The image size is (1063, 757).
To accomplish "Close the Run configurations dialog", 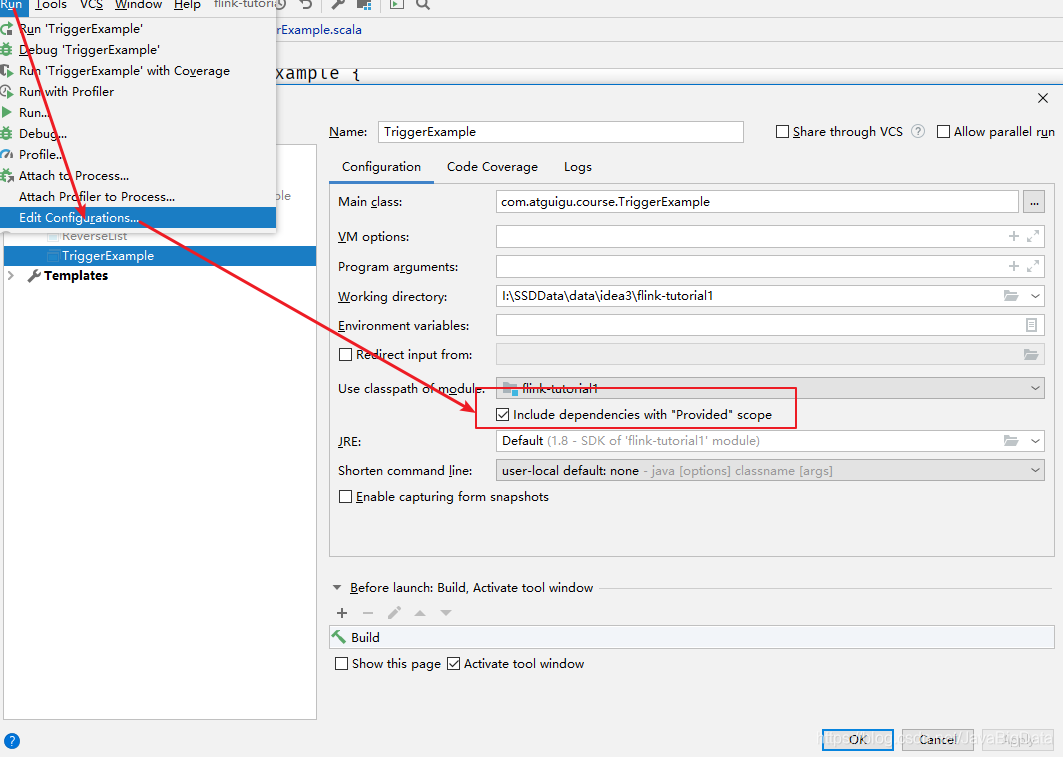I will pyautogui.click(x=1043, y=98).
